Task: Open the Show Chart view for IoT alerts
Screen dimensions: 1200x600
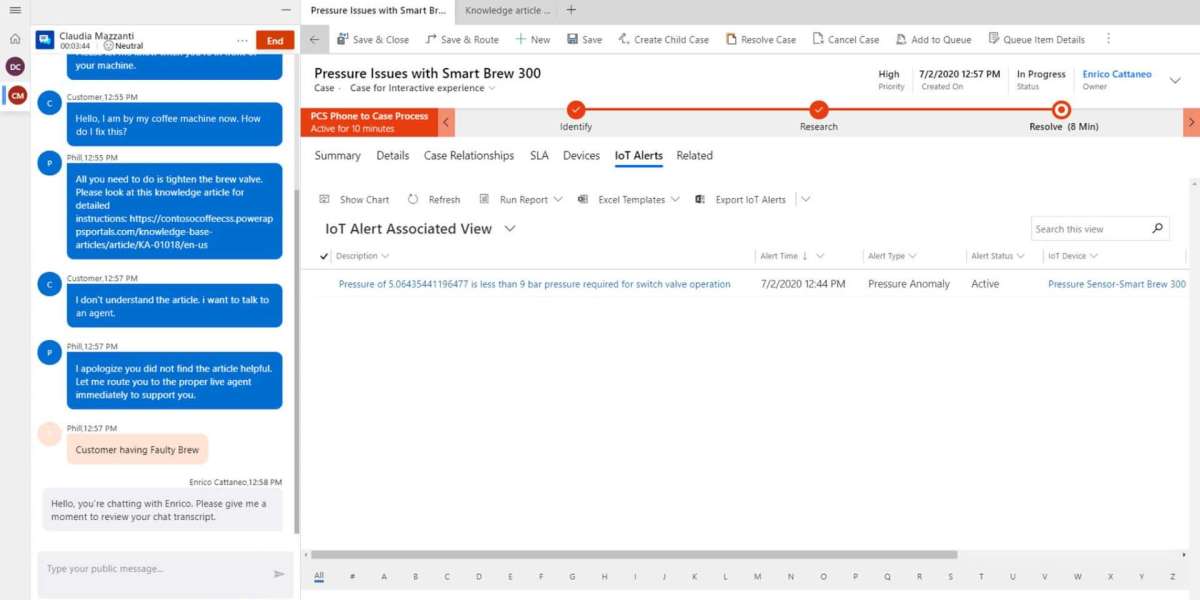Action: coord(355,199)
